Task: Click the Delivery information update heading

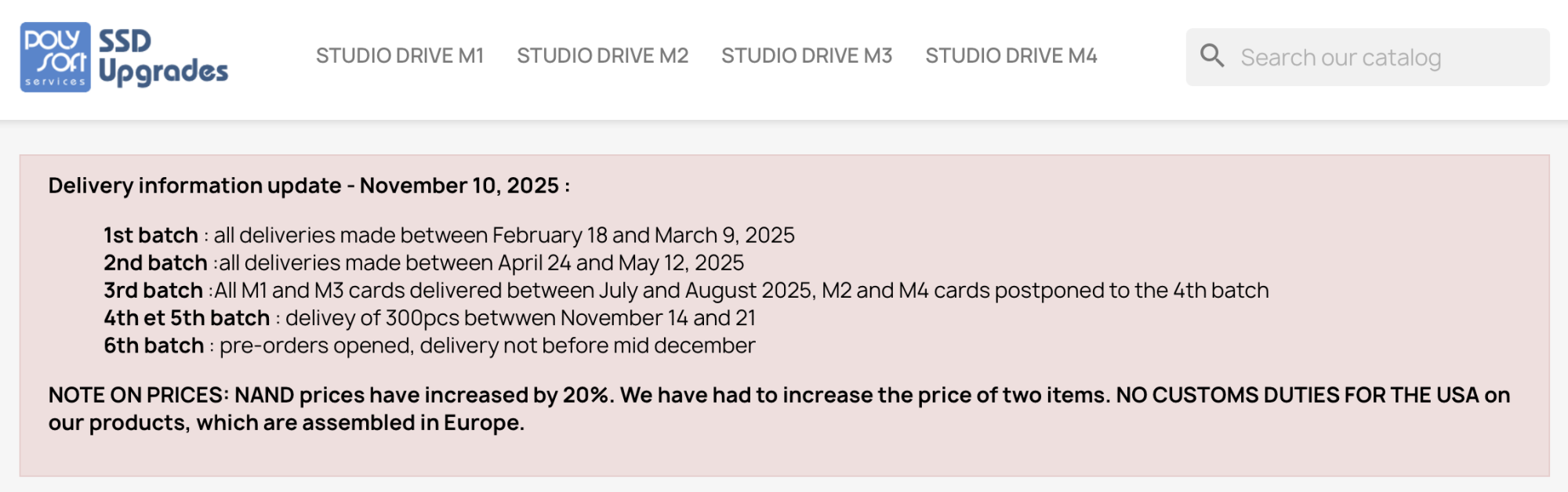Action: click(x=194, y=186)
